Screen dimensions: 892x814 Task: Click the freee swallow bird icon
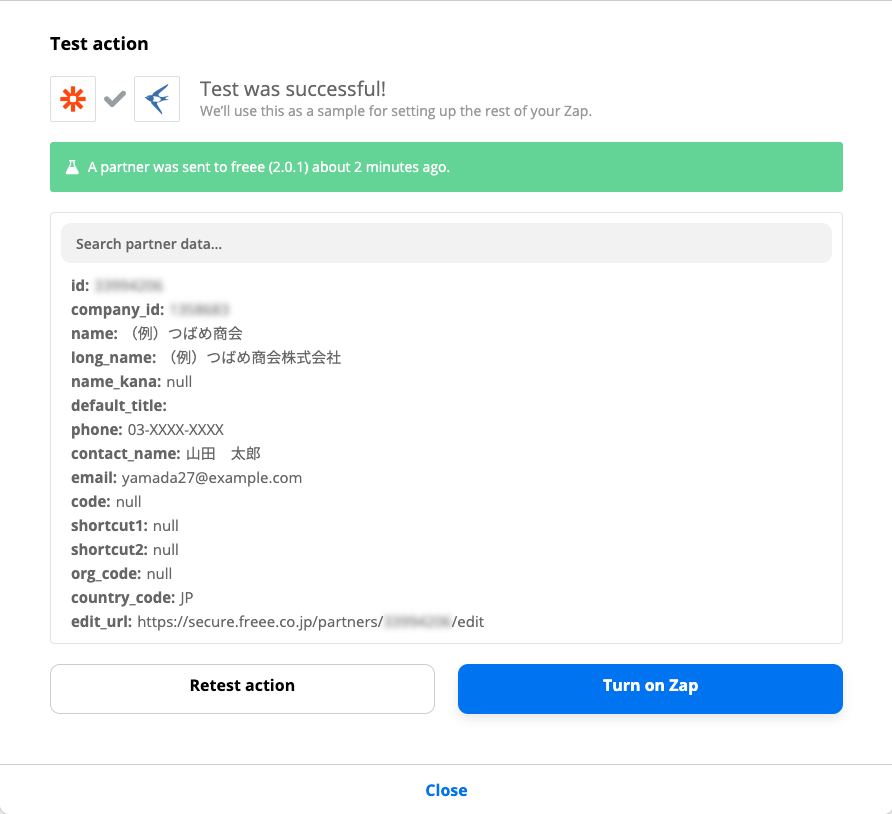click(157, 99)
